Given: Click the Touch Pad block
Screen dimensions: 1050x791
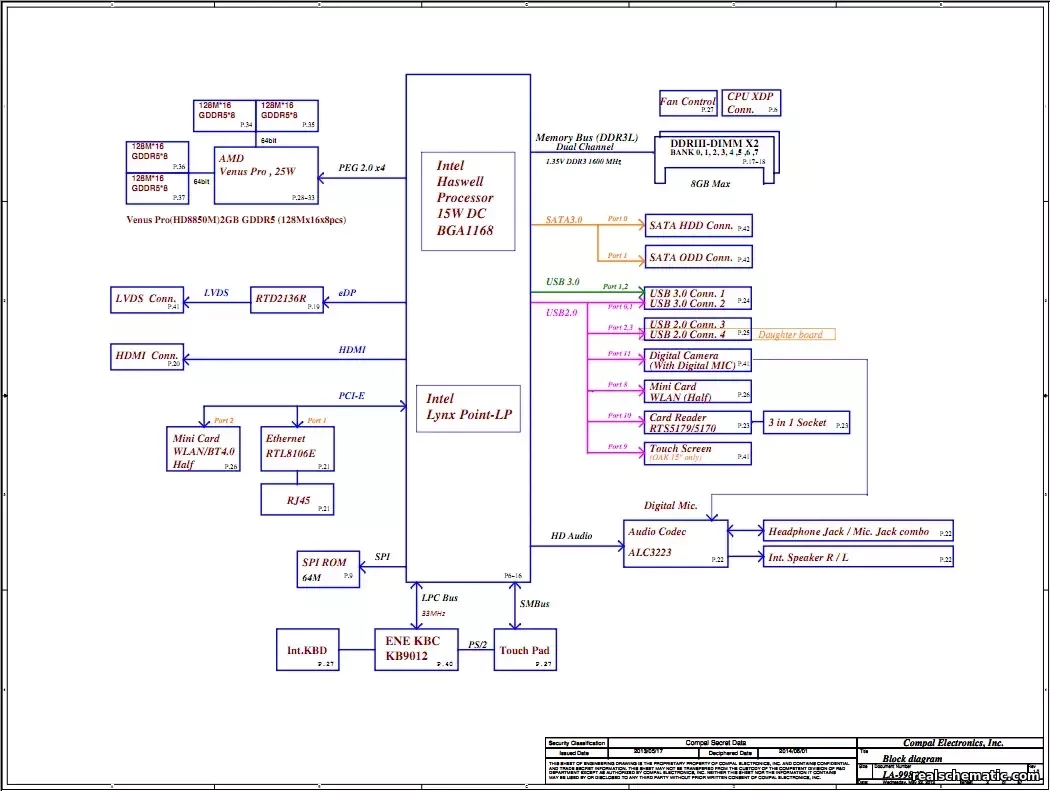Looking at the screenshot, I should pos(525,649).
